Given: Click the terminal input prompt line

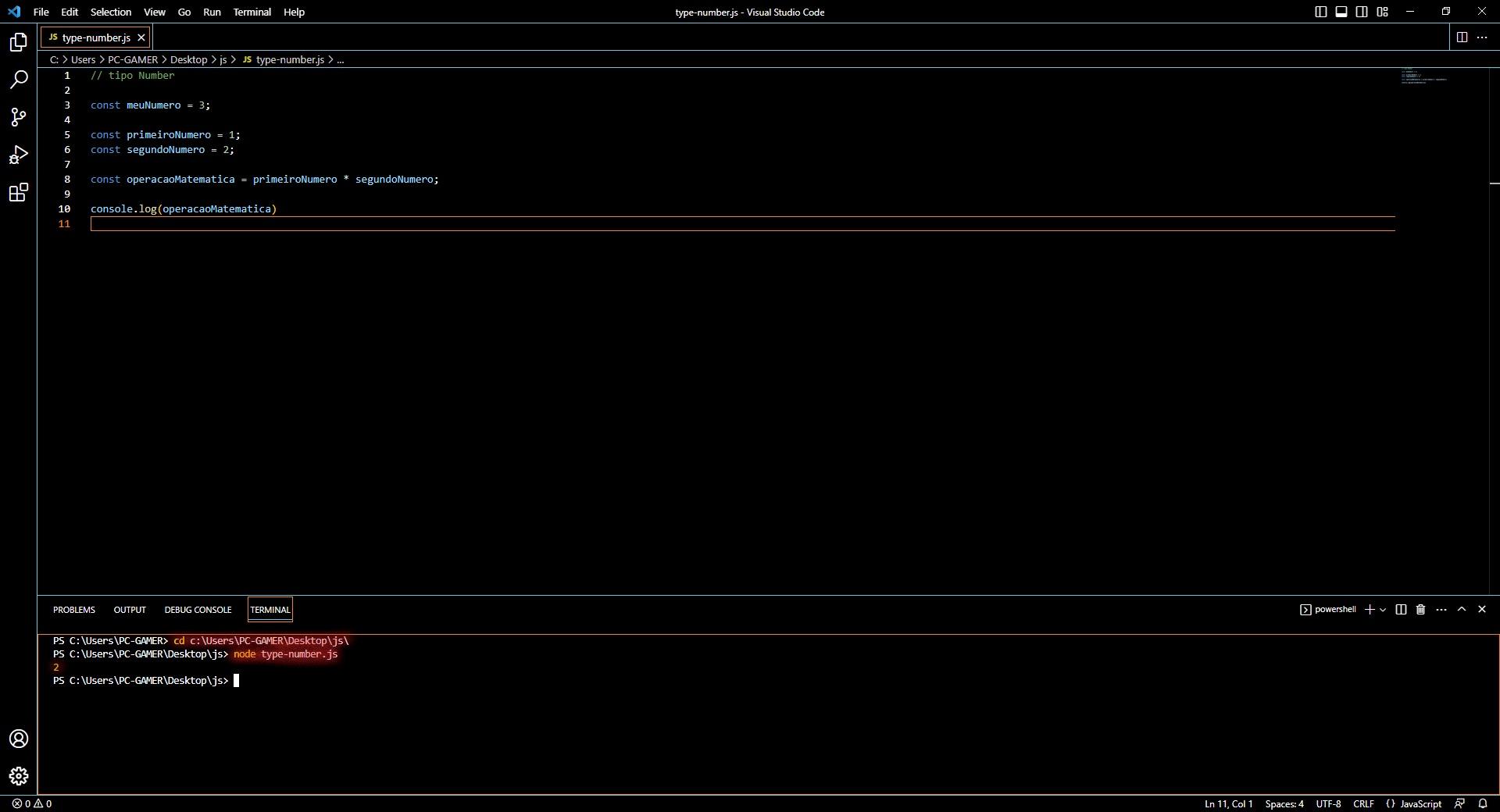Looking at the screenshot, I should (x=146, y=681).
